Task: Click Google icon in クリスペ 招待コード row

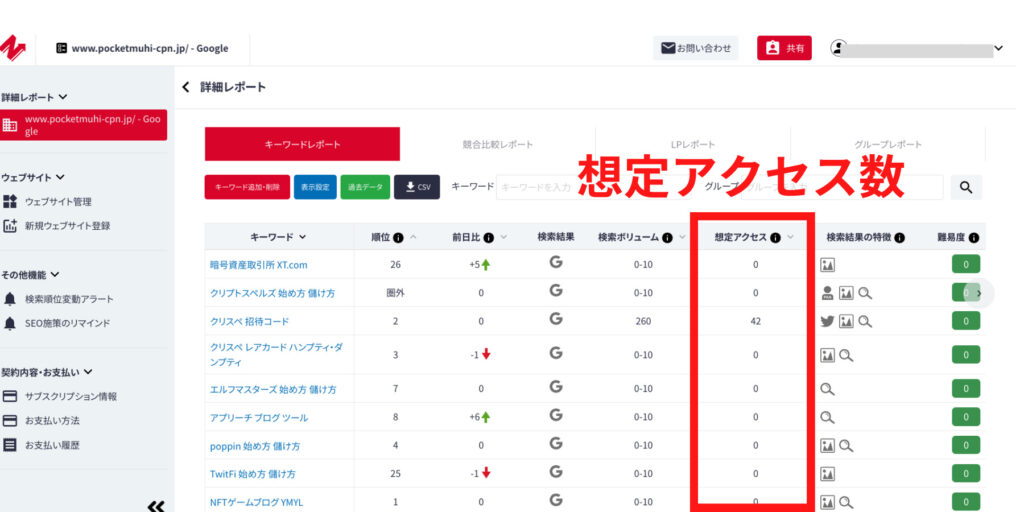Action: click(x=556, y=319)
